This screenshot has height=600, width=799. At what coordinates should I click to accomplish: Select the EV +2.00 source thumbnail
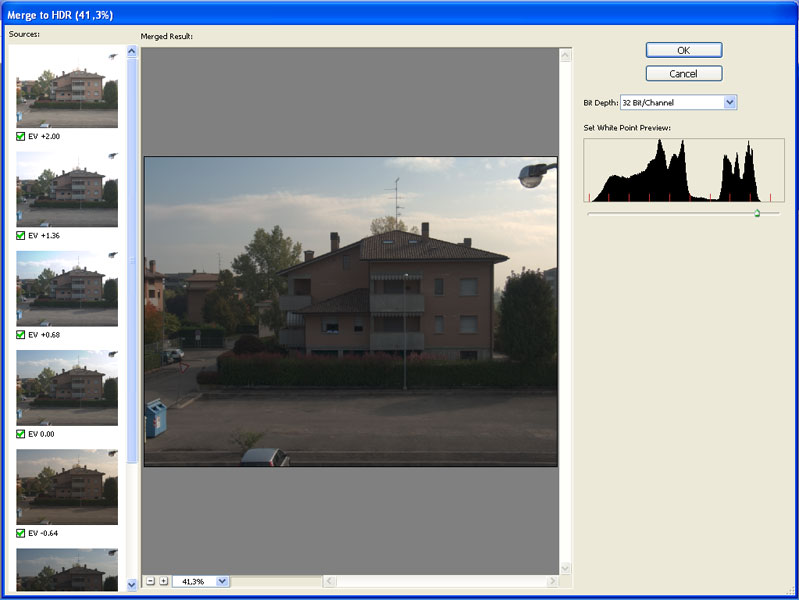click(x=67, y=88)
